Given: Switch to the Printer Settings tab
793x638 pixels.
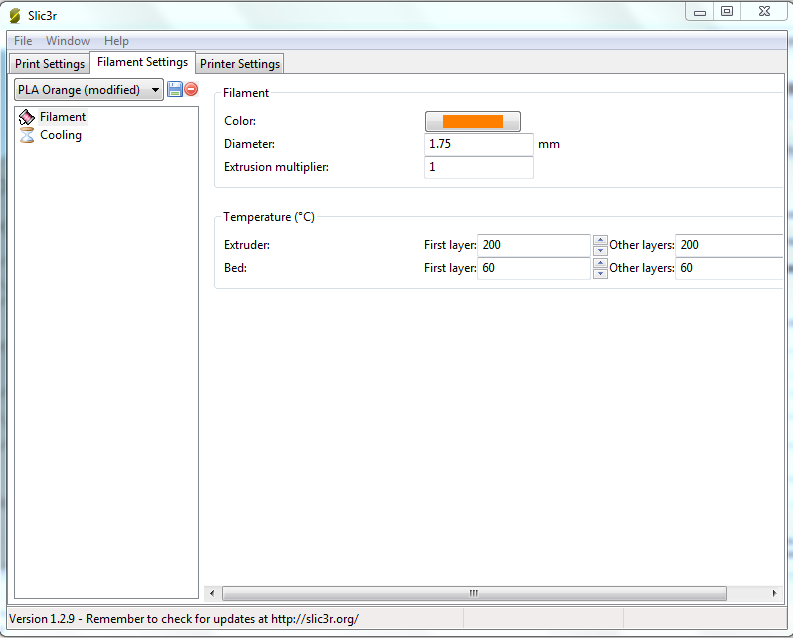Looking at the screenshot, I should [240, 64].
